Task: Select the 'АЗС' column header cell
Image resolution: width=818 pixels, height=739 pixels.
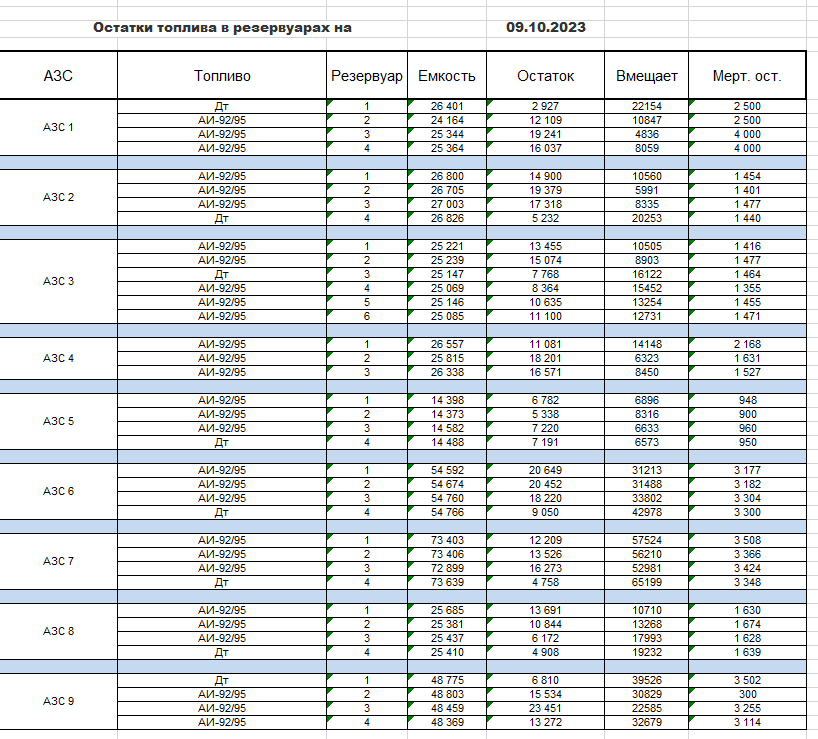Action: tap(58, 76)
